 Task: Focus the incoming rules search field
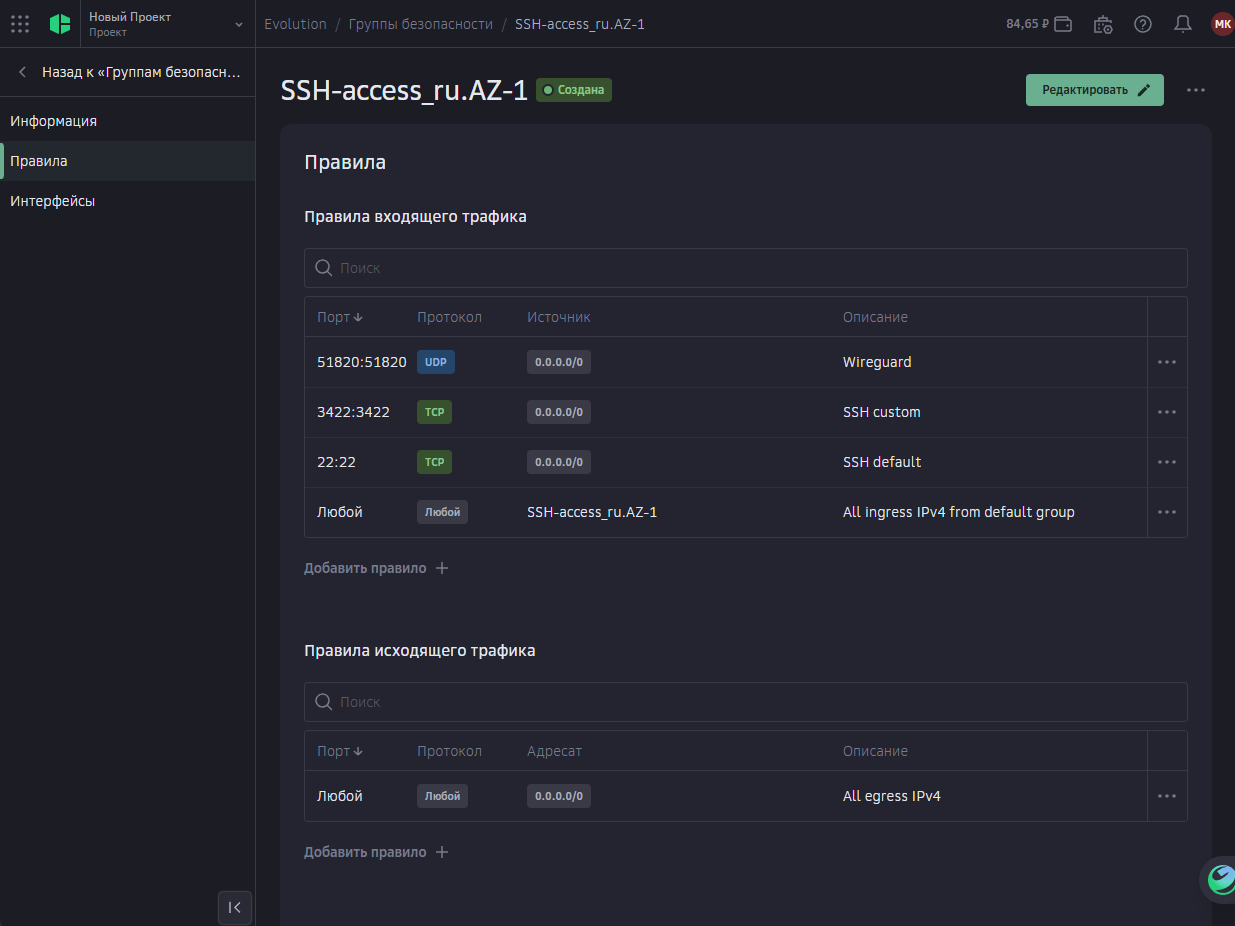[746, 268]
